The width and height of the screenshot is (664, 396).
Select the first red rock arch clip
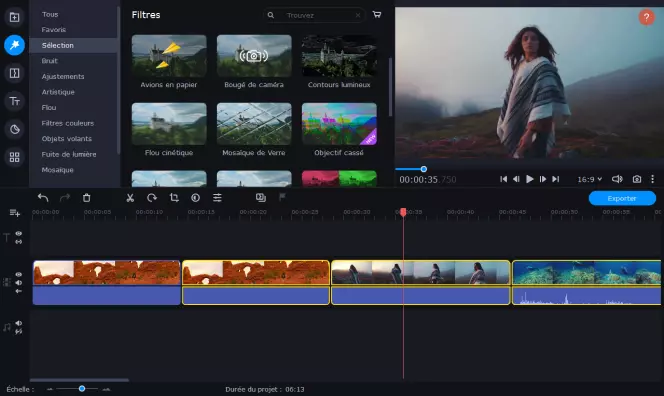(107, 282)
